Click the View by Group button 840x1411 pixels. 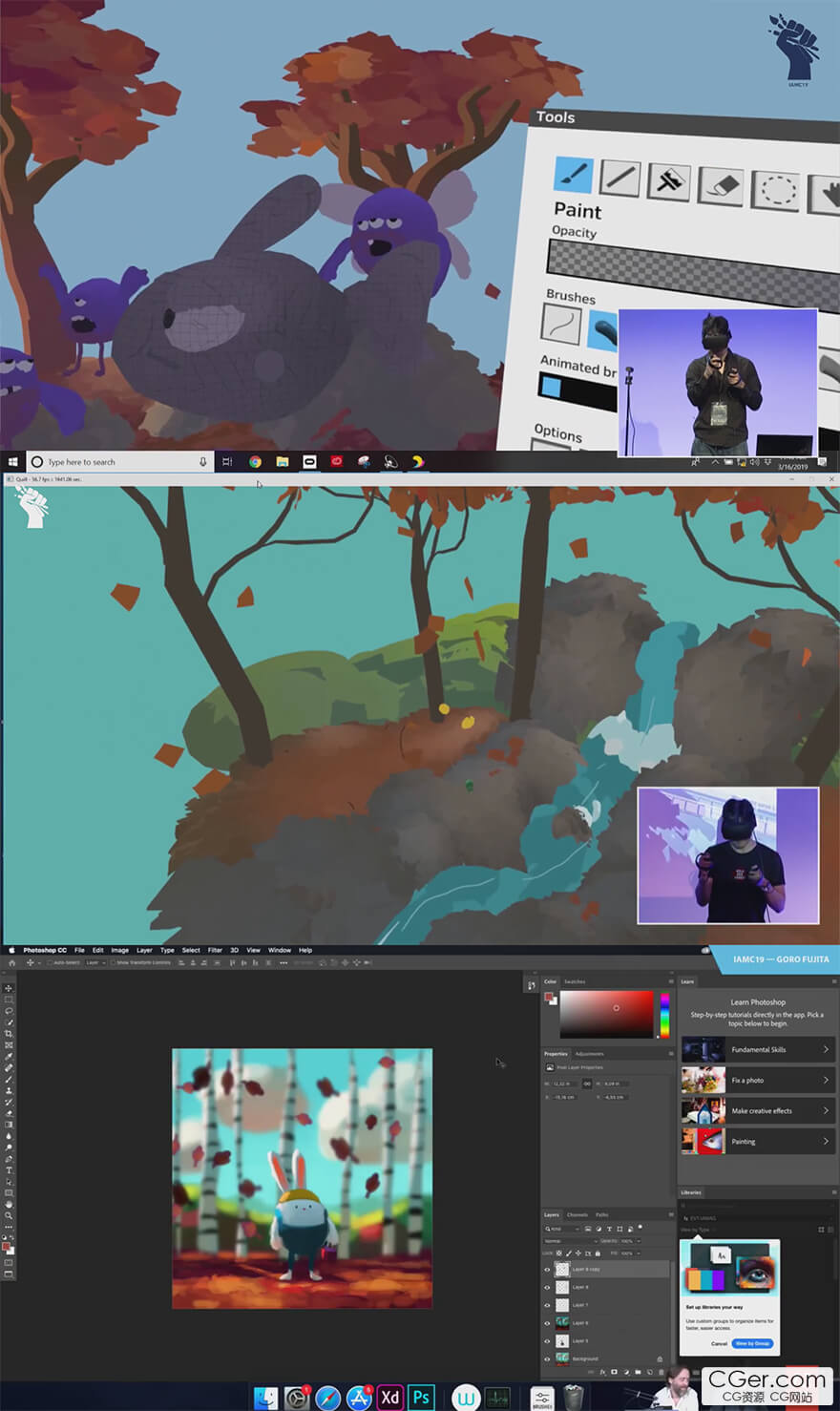752,1343
